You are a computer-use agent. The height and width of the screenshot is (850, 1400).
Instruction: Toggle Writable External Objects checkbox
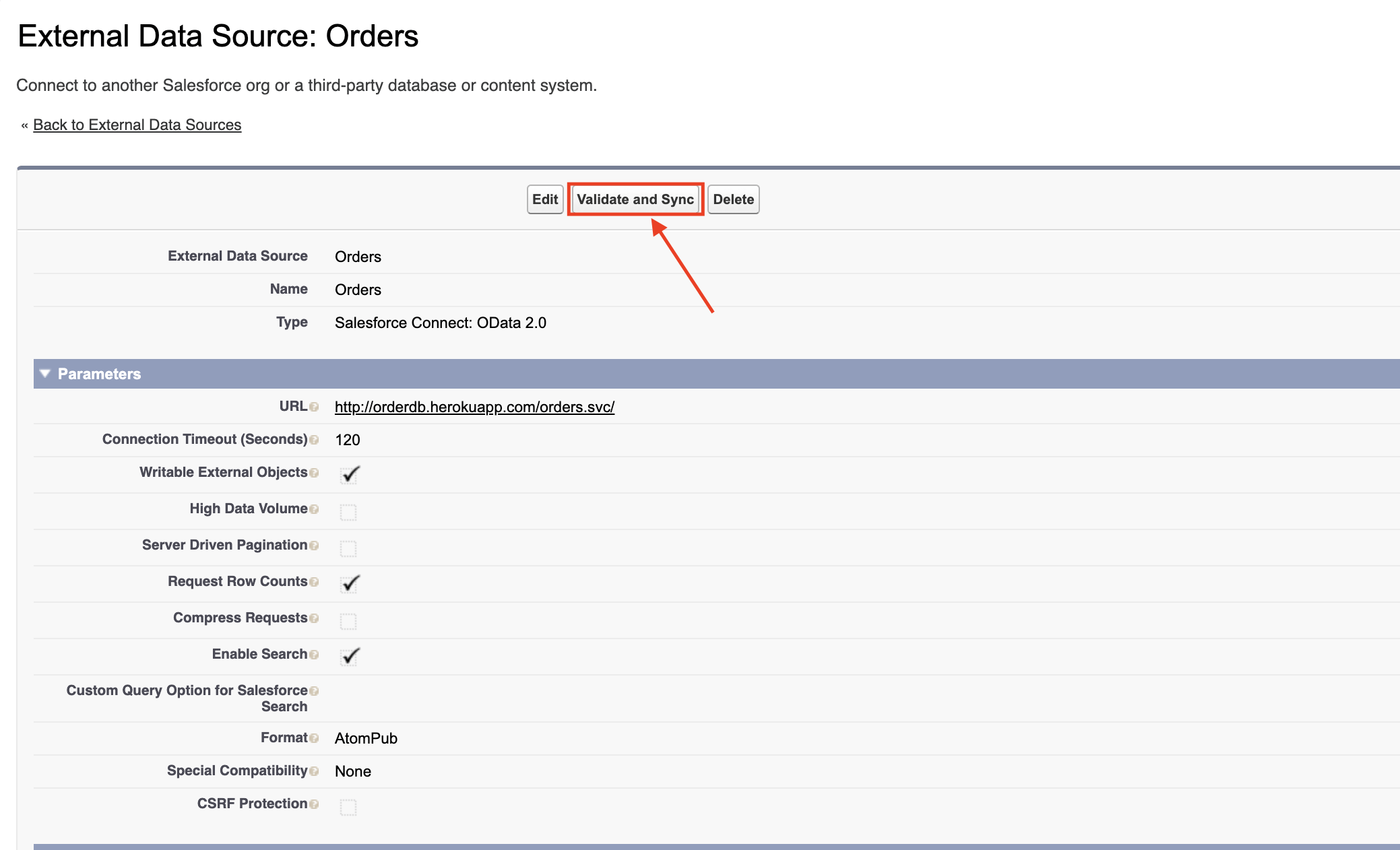348,475
